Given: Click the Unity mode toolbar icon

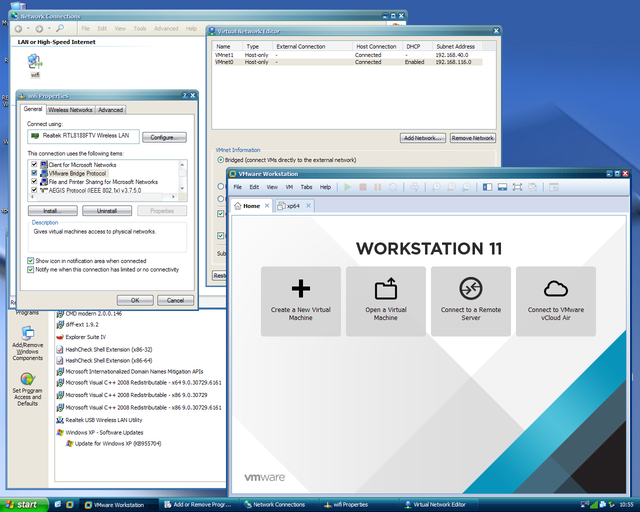Looking at the screenshot, I should [x=532, y=187].
